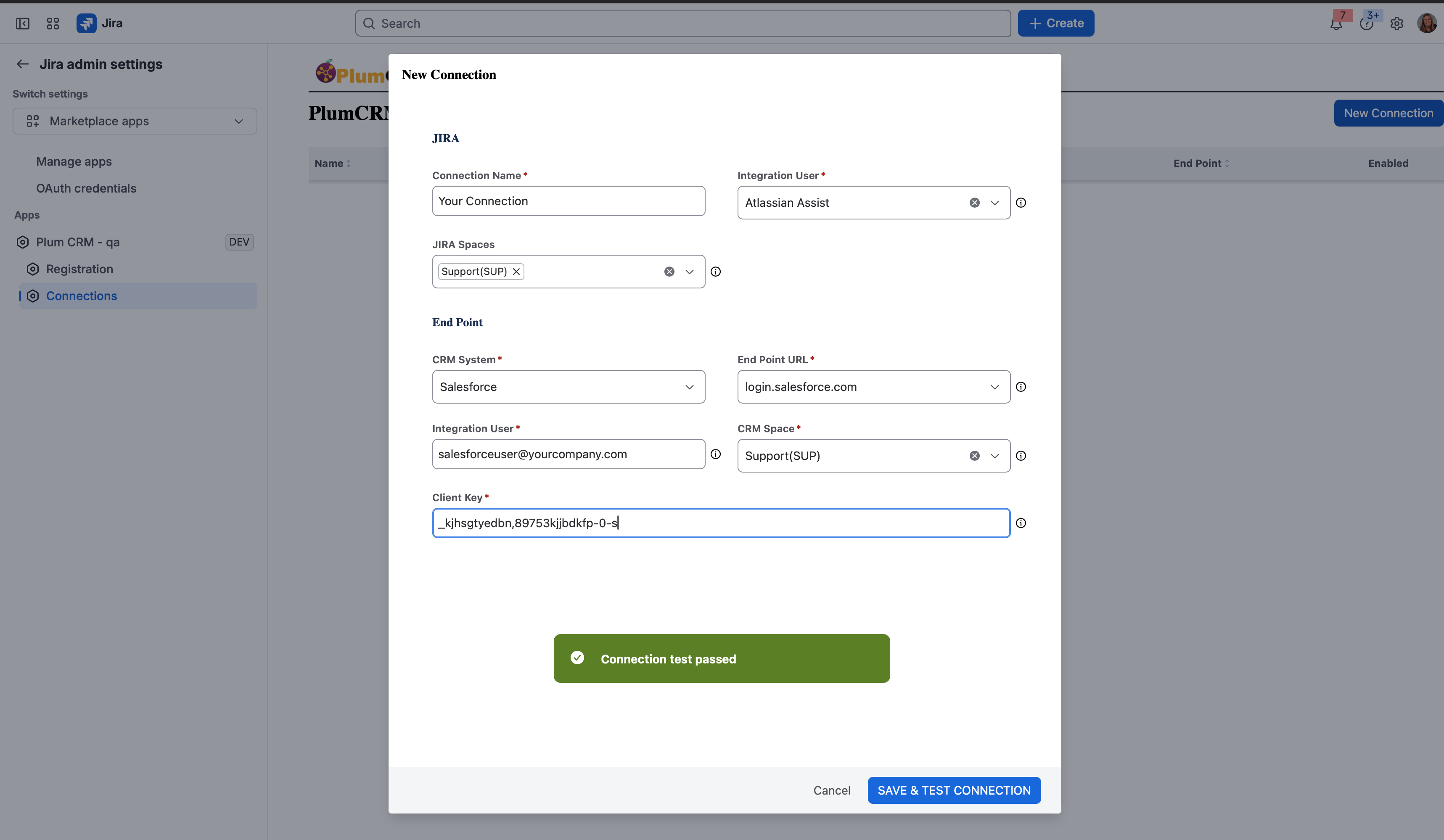Viewport: 1444px width, 840px height.
Task: Open the CRM System Salesforce dropdown
Action: click(569, 387)
